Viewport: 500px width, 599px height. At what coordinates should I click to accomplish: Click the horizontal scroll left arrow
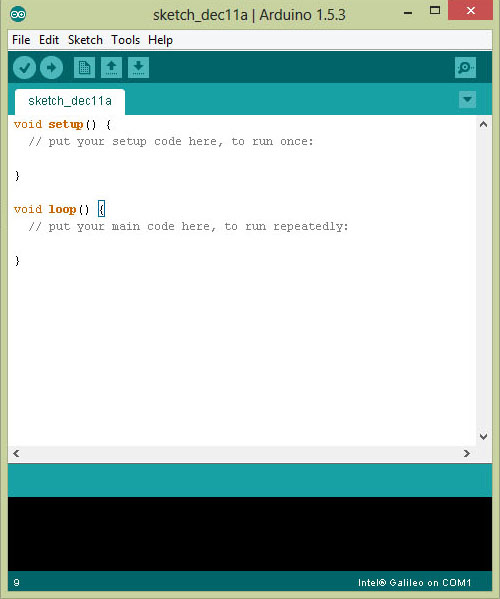coord(16,453)
